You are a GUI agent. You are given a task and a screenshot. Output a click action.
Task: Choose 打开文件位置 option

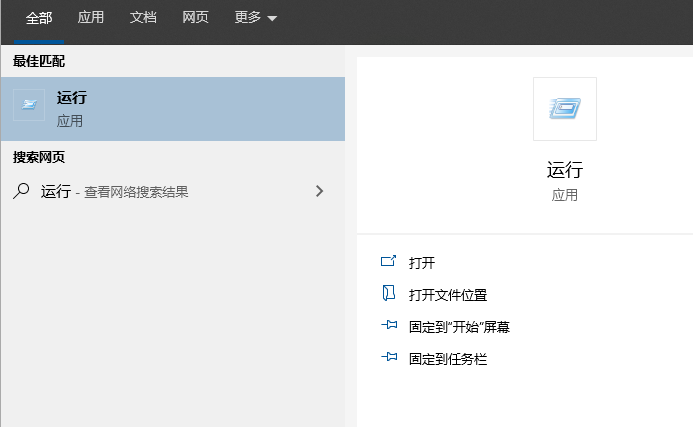(448, 295)
